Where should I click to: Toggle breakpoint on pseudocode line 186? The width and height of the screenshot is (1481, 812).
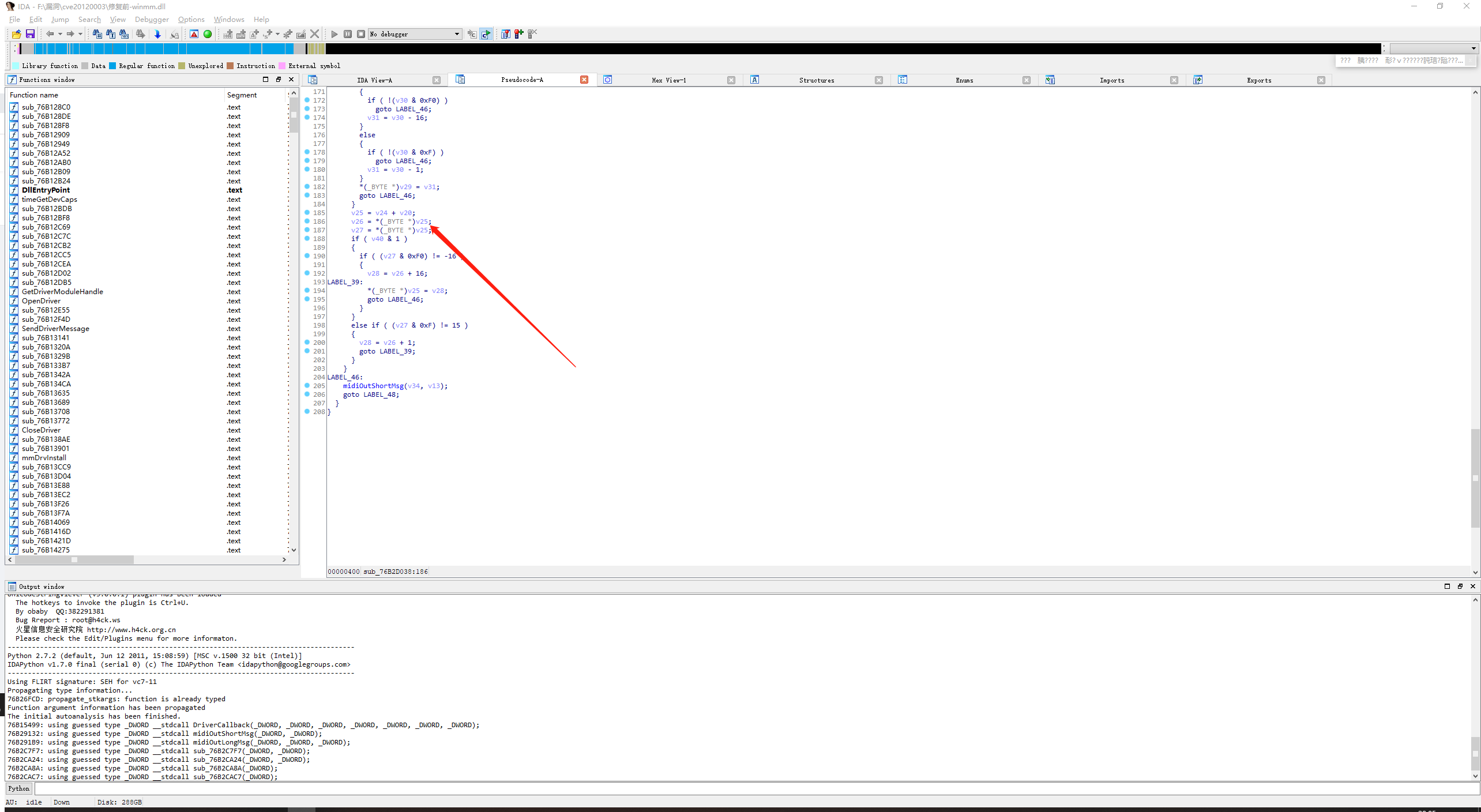click(x=307, y=221)
